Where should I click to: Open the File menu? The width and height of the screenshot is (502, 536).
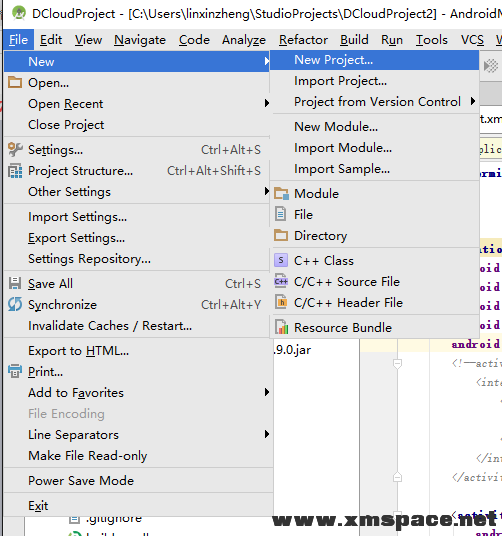pos(18,40)
